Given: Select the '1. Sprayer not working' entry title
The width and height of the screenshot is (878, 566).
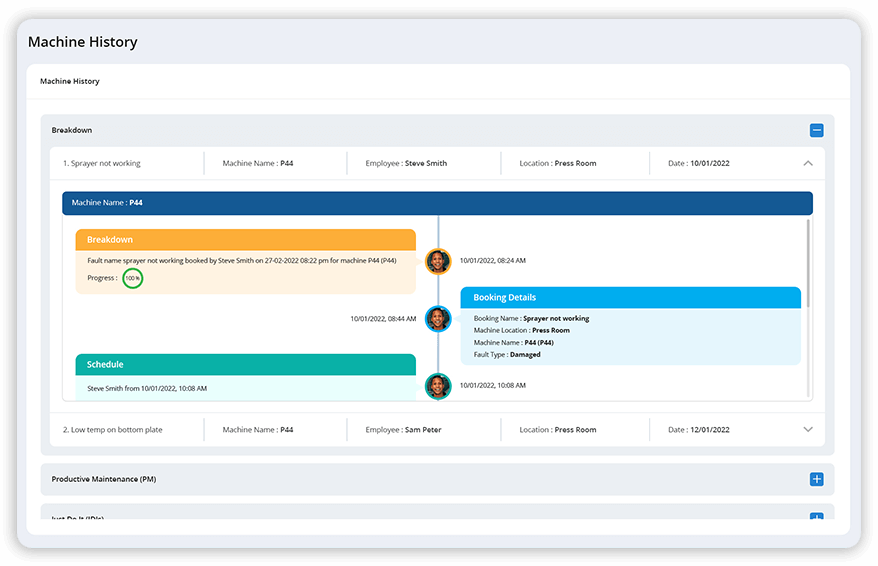Looking at the screenshot, I should point(102,163).
